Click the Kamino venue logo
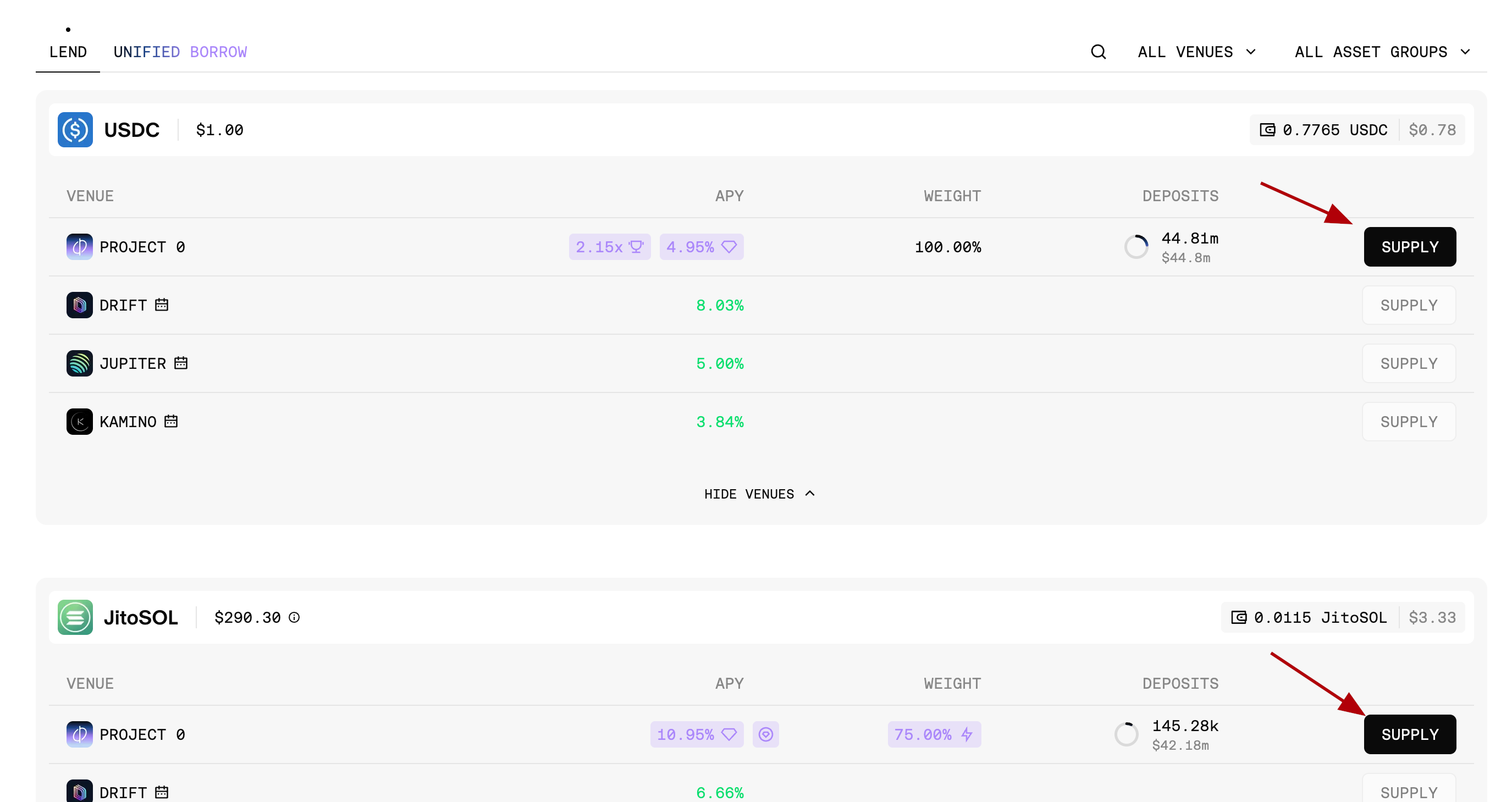1512x802 pixels. coord(79,422)
